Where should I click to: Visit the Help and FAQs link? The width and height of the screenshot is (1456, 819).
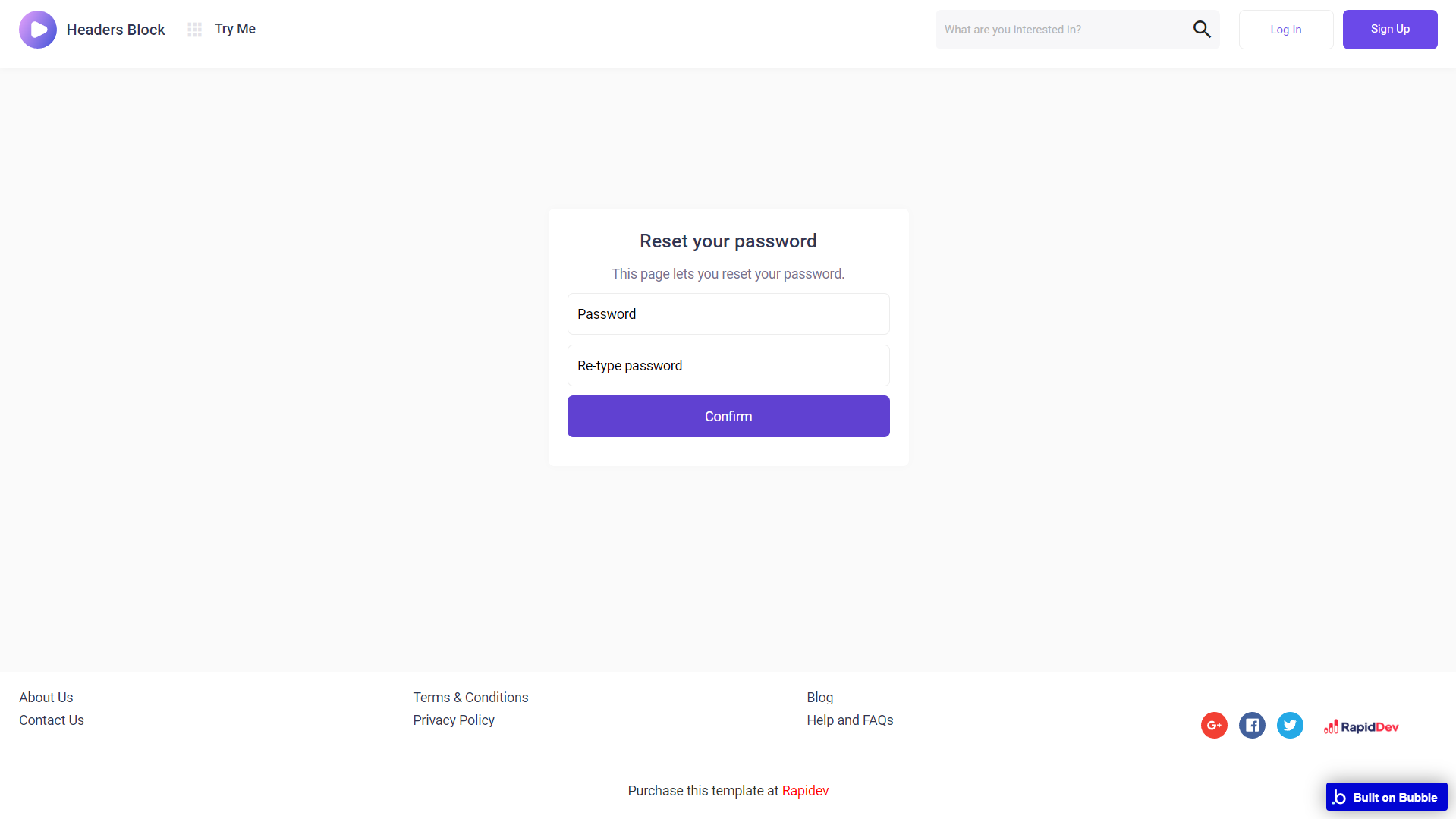pos(850,720)
